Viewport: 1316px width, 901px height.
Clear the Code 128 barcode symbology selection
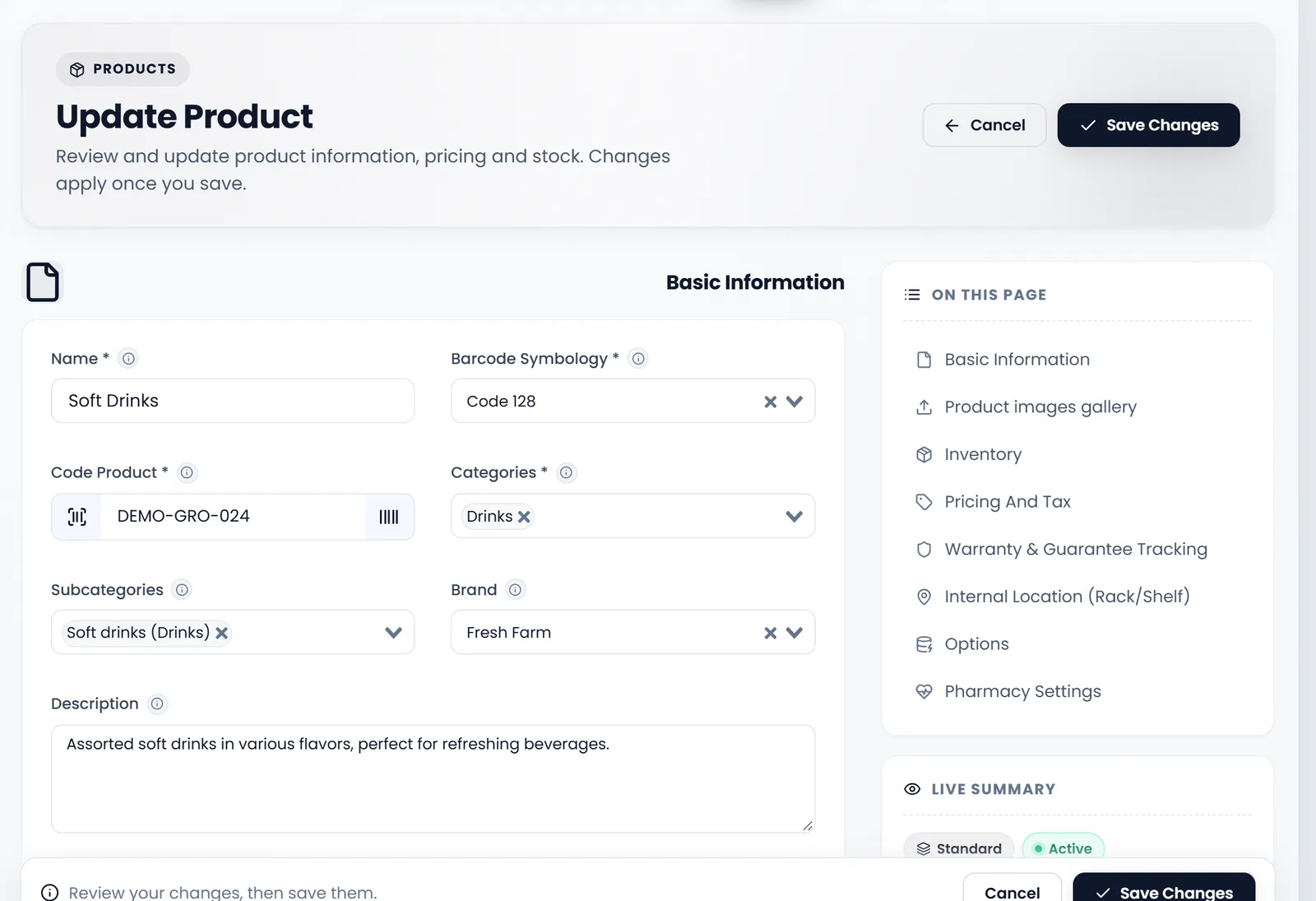pos(770,402)
